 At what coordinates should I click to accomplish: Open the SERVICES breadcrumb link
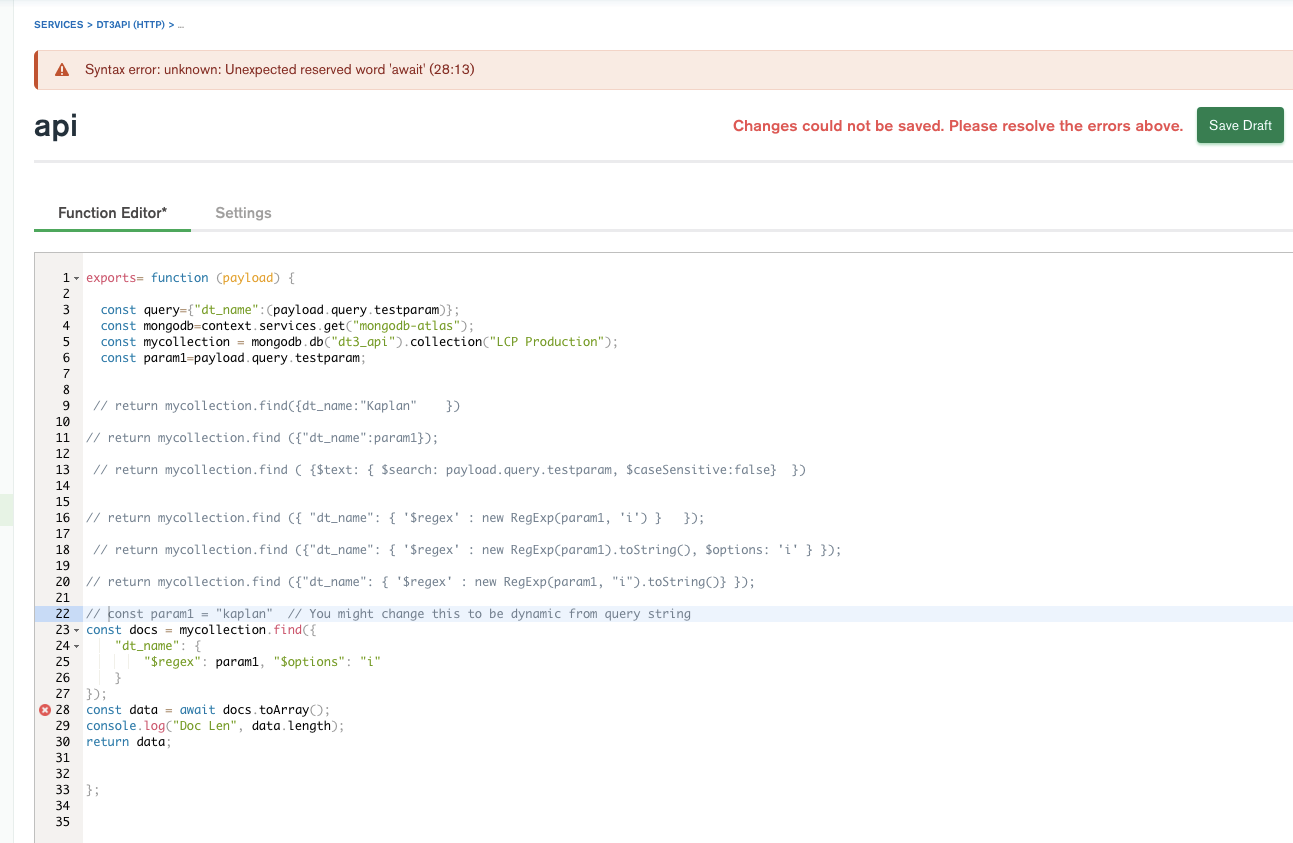(x=58, y=24)
